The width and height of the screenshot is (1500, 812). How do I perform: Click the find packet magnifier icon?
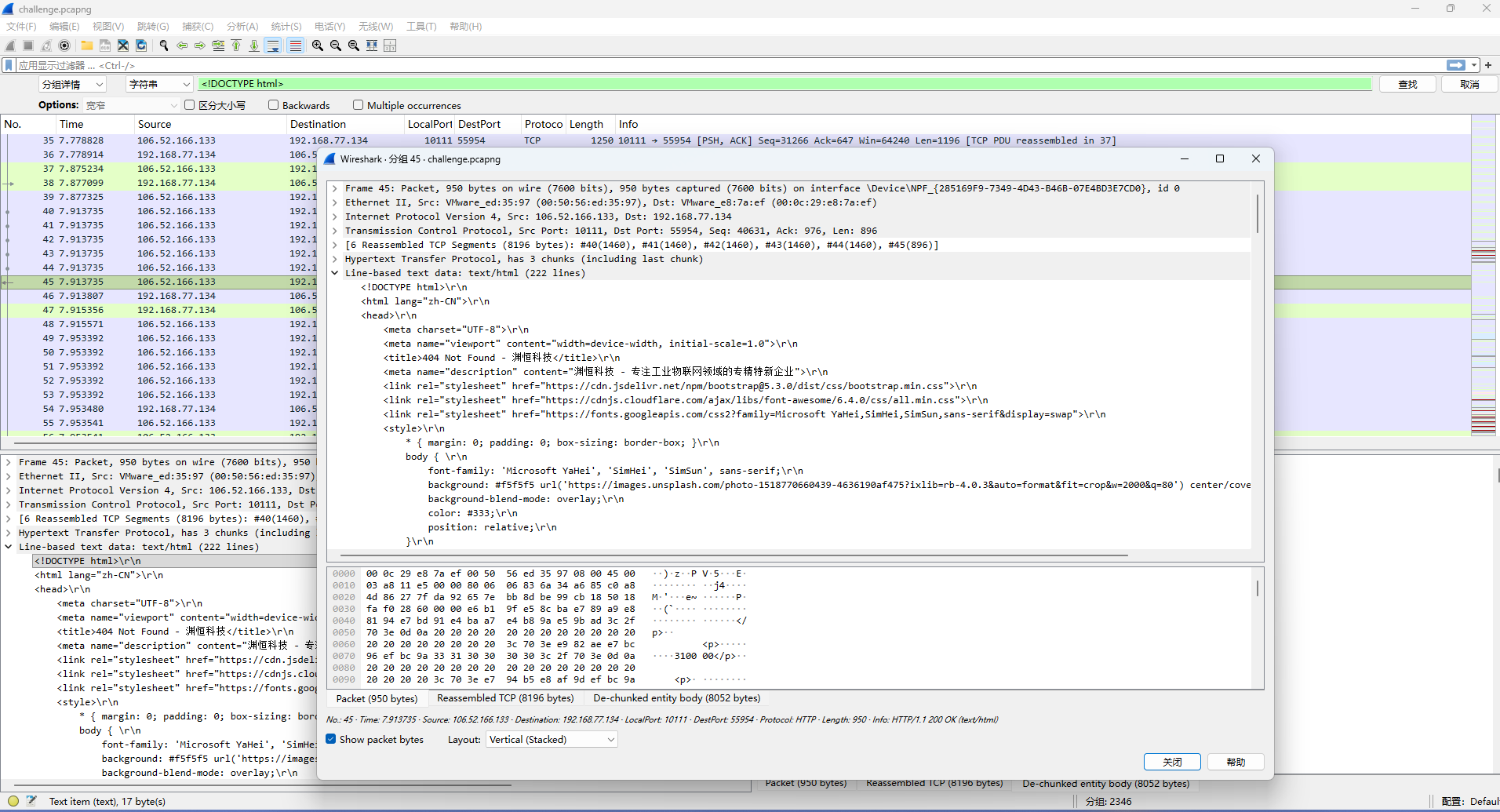coord(164,46)
